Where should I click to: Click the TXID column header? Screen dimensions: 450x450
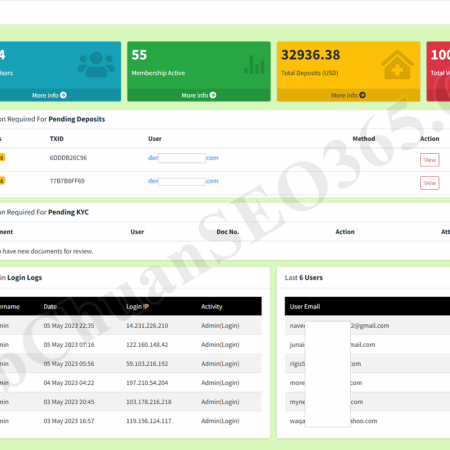point(57,139)
